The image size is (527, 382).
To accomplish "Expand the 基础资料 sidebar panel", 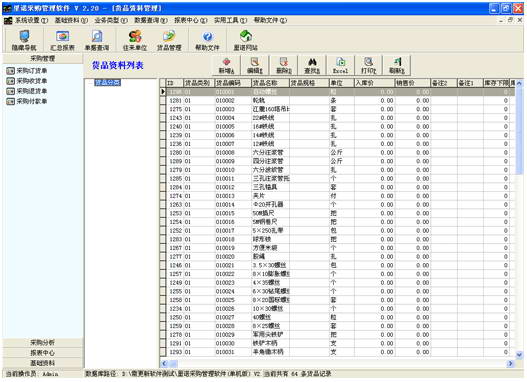I will tap(43, 363).
